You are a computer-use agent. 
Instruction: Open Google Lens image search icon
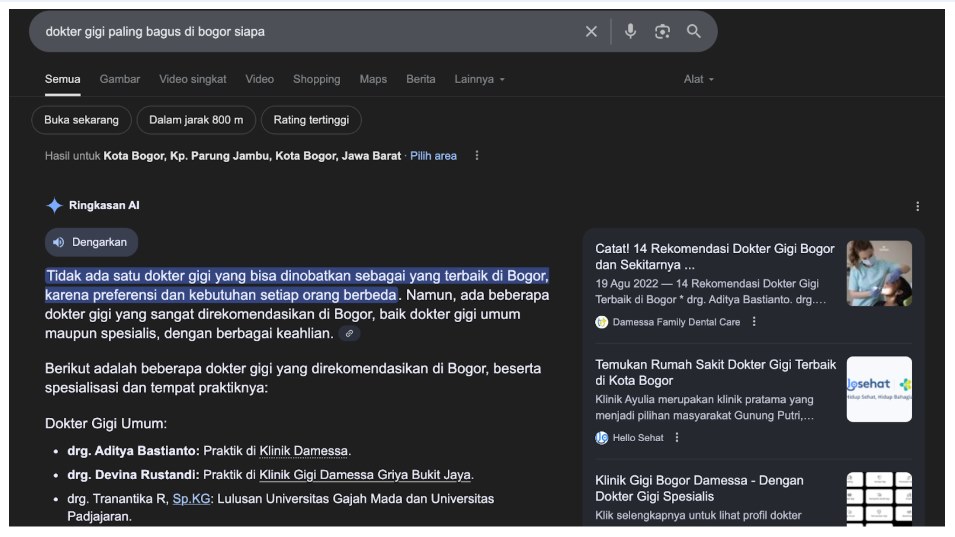pyautogui.click(x=662, y=32)
